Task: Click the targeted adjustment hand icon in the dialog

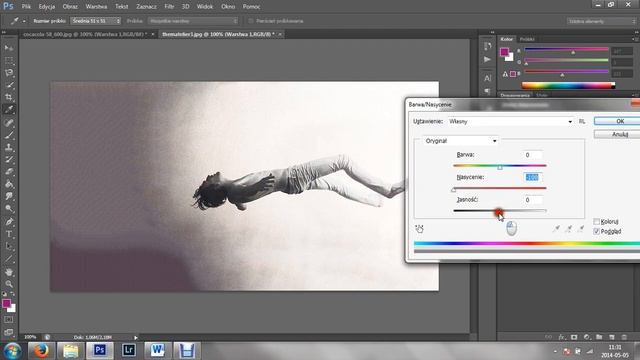Action: point(419,229)
